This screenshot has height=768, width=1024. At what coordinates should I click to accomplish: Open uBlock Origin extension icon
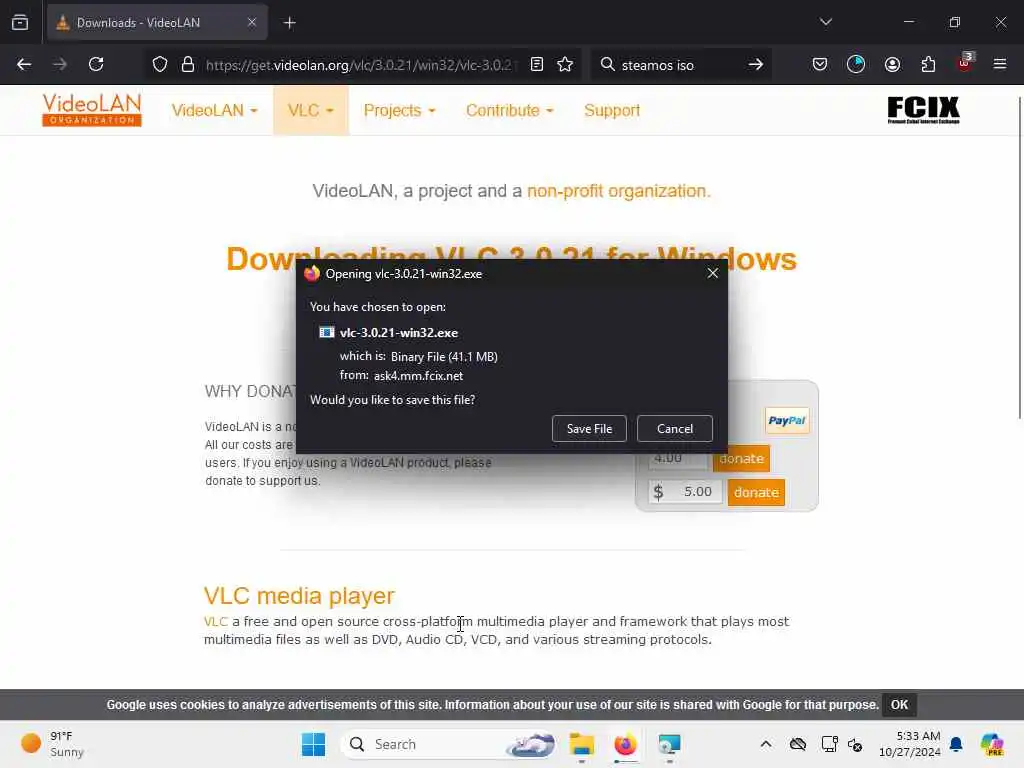coord(965,63)
